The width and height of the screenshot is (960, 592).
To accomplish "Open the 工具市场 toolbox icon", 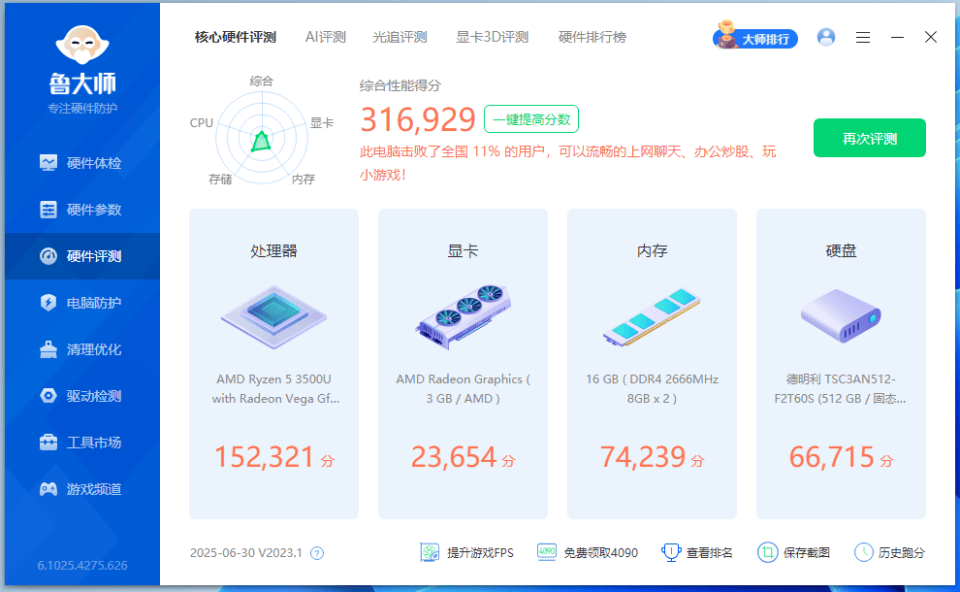I will point(48,443).
